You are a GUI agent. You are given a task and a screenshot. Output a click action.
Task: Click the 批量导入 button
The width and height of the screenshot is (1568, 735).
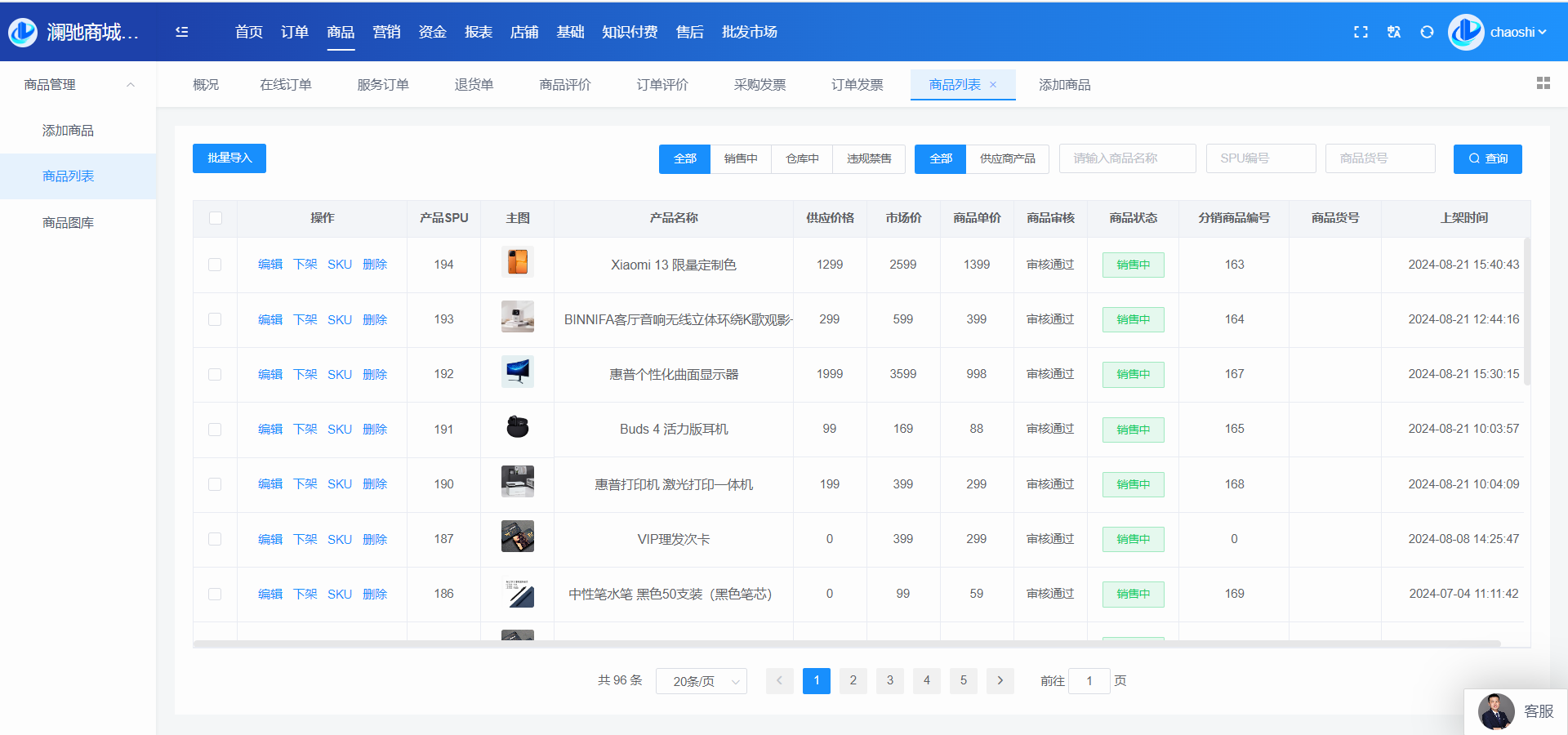[x=229, y=158]
